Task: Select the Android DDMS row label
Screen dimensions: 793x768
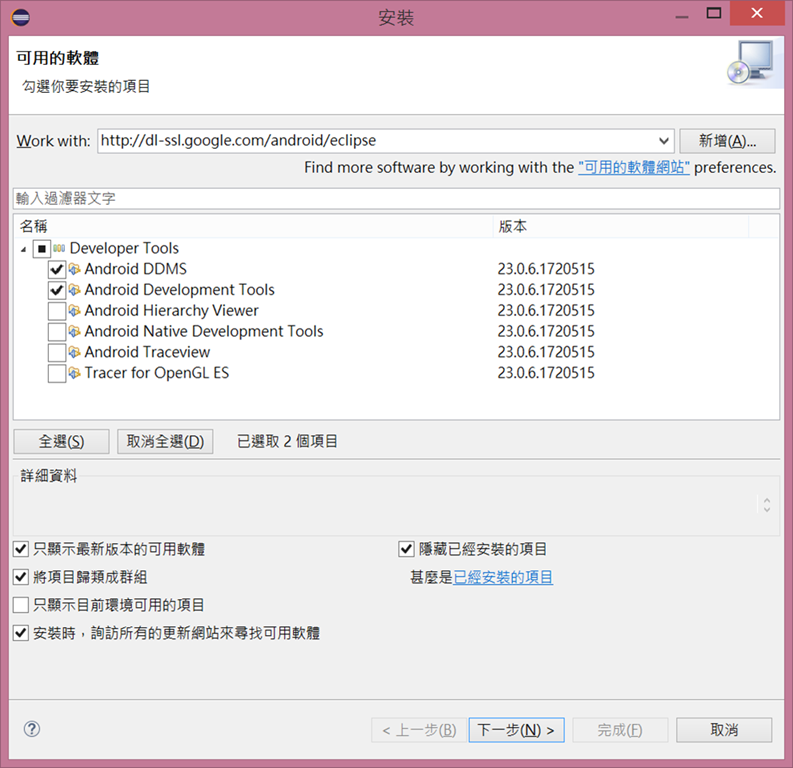Action: 136,269
